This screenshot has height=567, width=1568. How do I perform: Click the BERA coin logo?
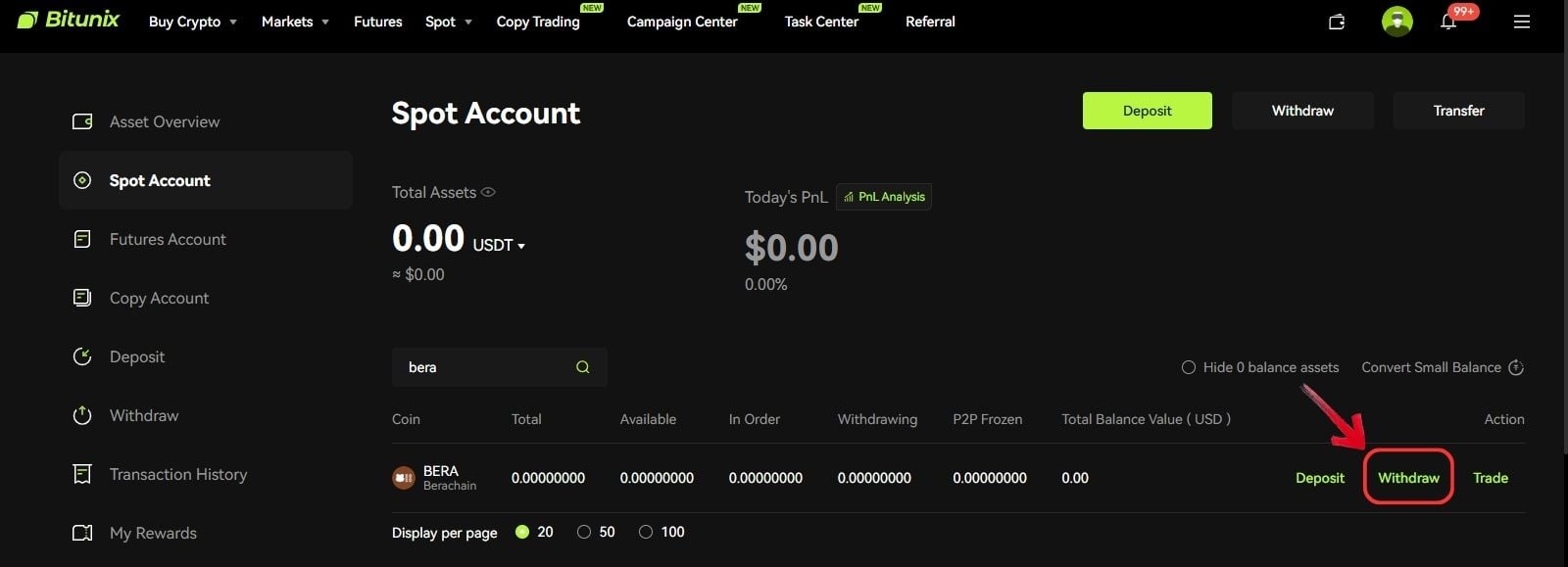click(x=403, y=478)
